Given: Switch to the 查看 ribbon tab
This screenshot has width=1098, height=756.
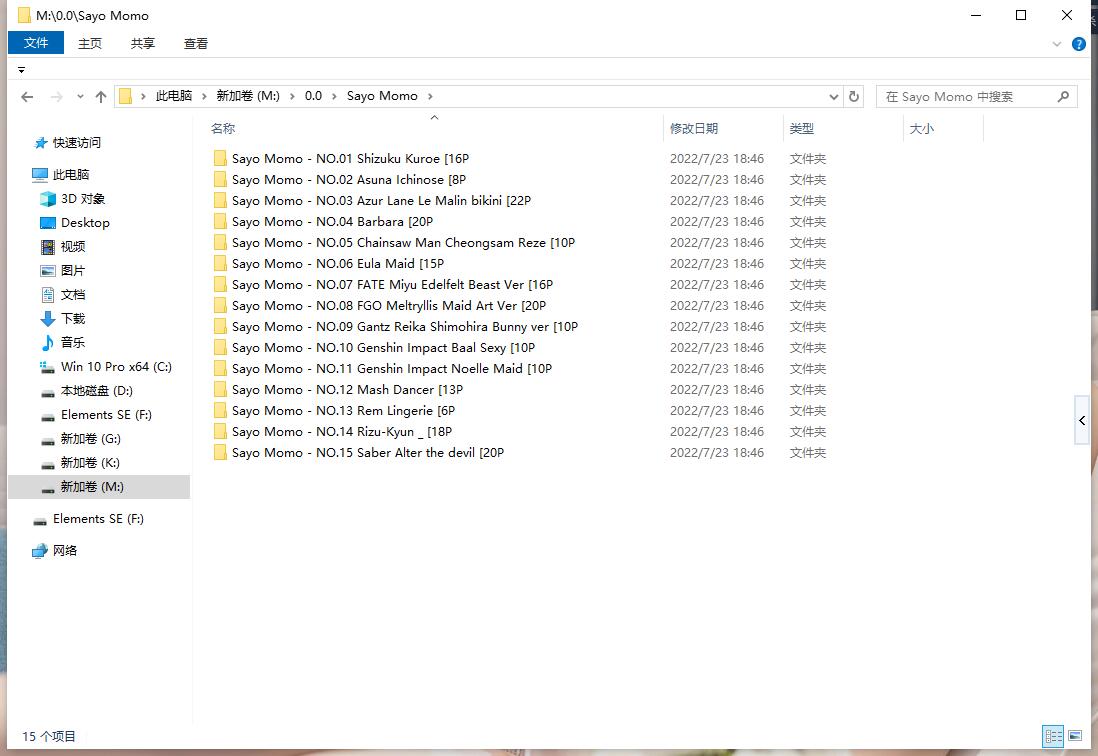Looking at the screenshot, I should pos(196,43).
